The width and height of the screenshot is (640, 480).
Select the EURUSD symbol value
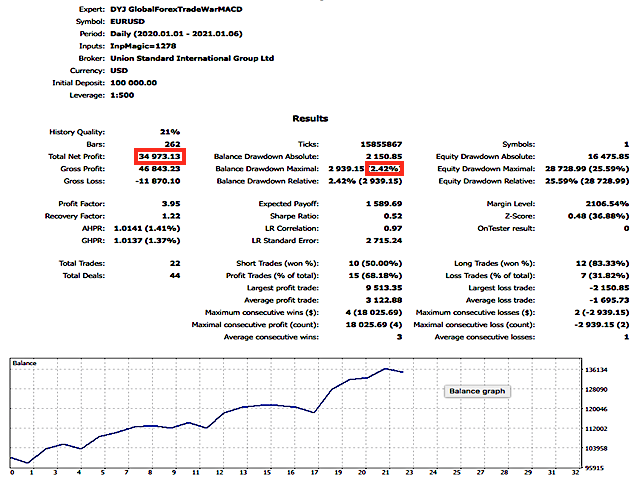tap(127, 21)
